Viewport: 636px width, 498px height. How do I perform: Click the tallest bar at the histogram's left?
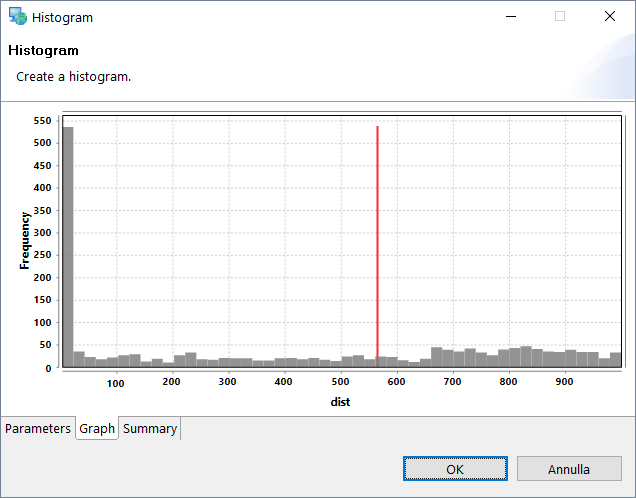[68, 250]
